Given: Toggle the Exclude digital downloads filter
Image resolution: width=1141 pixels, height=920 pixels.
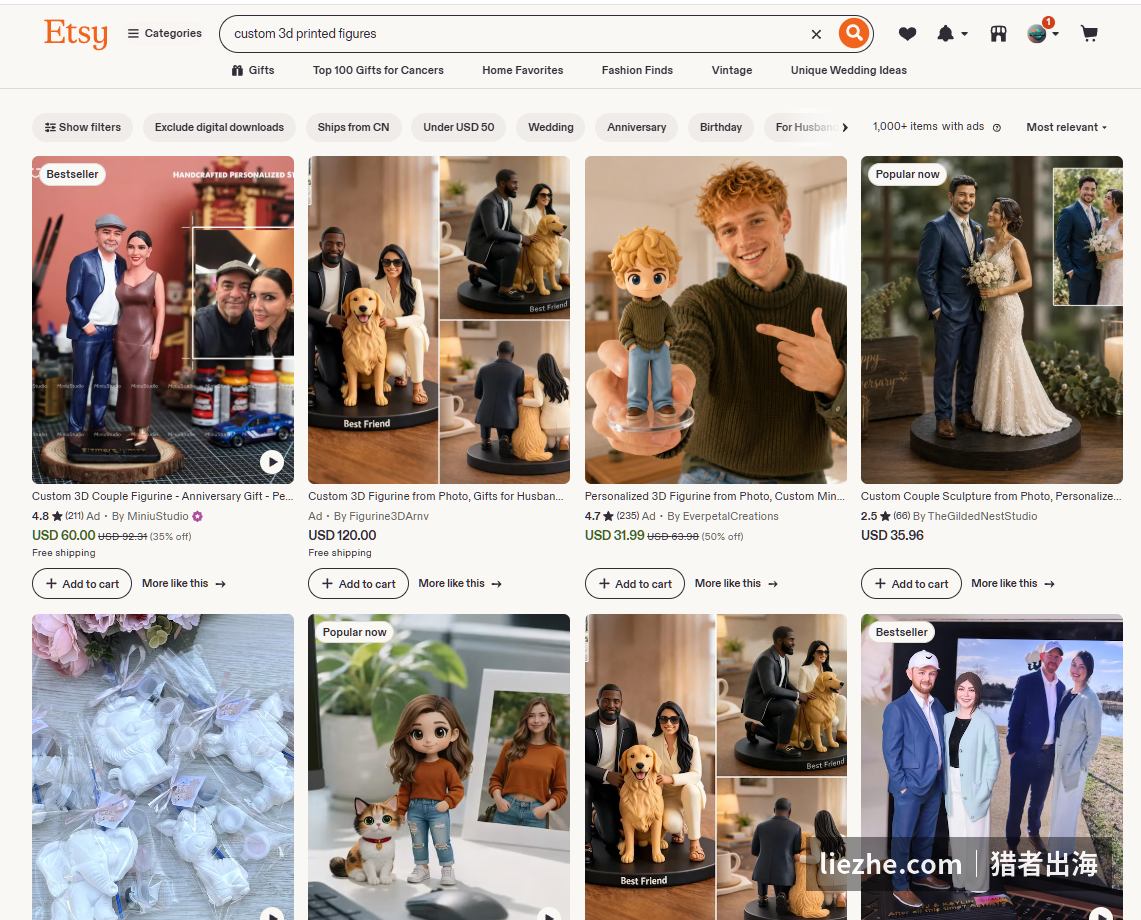Looking at the screenshot, I should [219, 127].
